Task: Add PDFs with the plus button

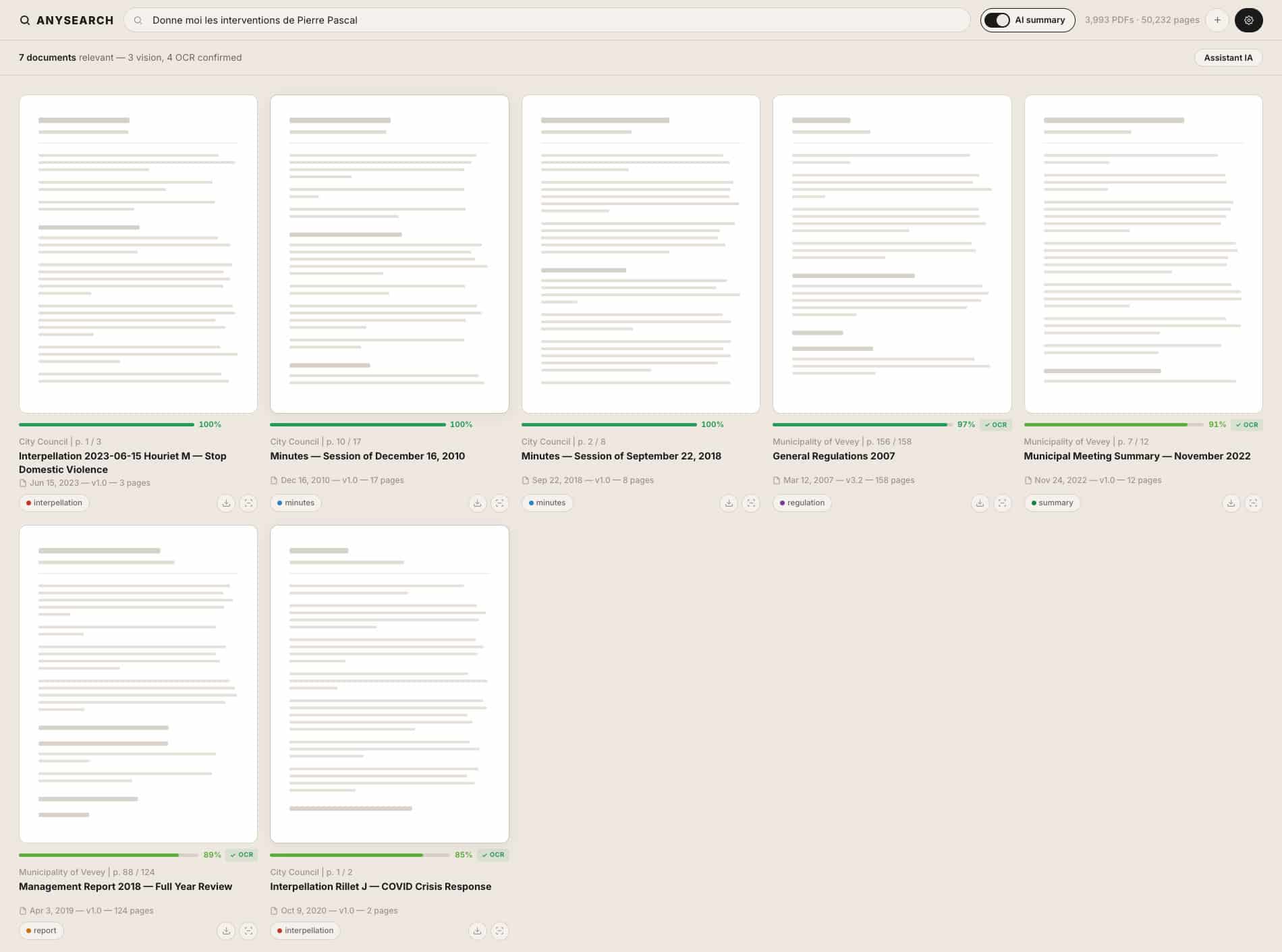Action: (1217, 20)
